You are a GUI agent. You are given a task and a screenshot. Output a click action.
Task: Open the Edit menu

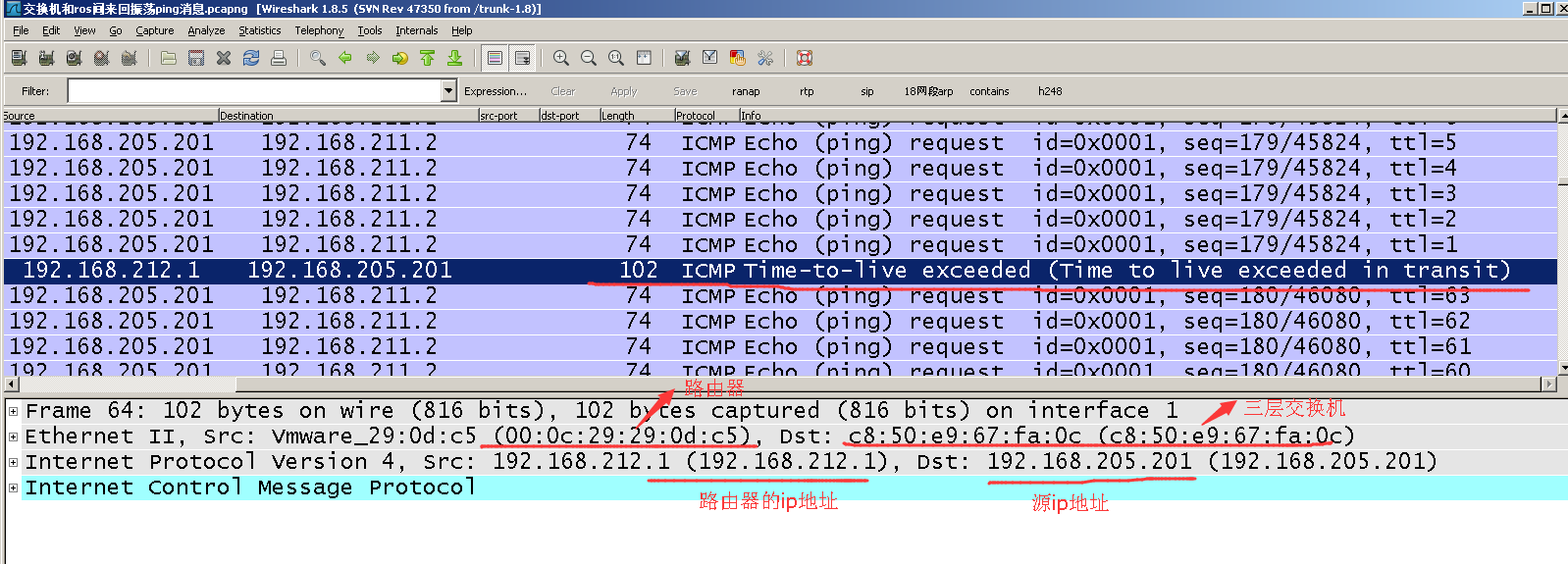[x=51, y=30]
